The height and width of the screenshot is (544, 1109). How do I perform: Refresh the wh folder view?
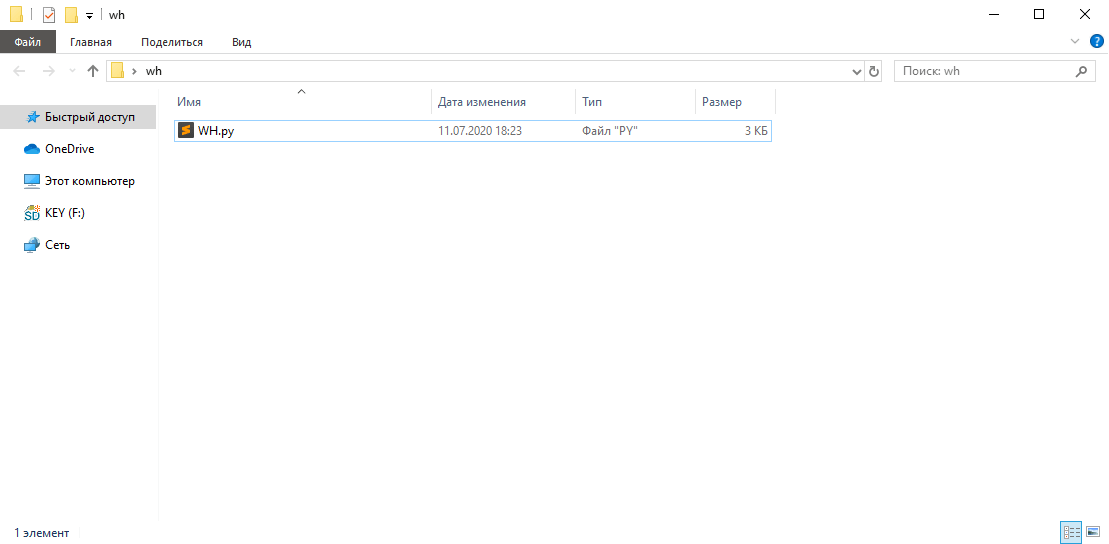point(873,71)
